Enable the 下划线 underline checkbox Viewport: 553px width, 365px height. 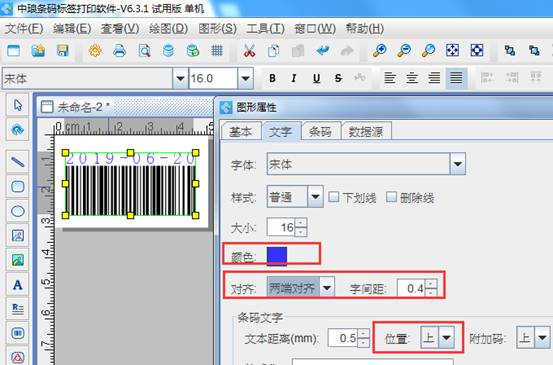(x=334, y=197)
